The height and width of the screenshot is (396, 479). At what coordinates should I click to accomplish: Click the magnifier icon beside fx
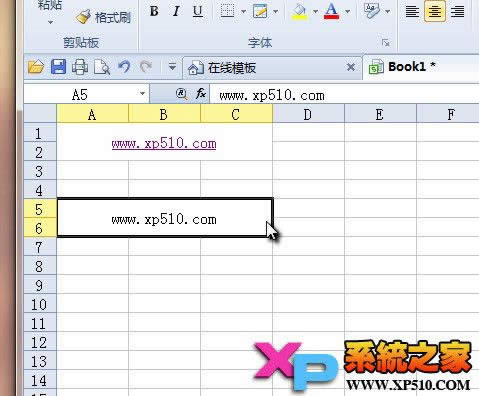(x=181, y=94)
